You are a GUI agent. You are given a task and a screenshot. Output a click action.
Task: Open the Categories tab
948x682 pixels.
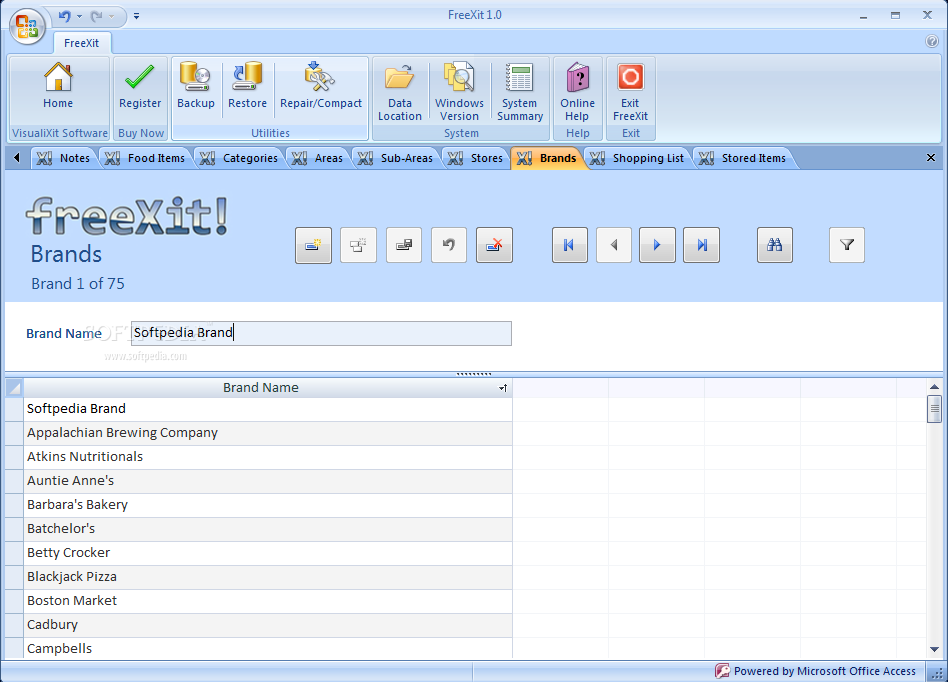(x=239, y=158)
